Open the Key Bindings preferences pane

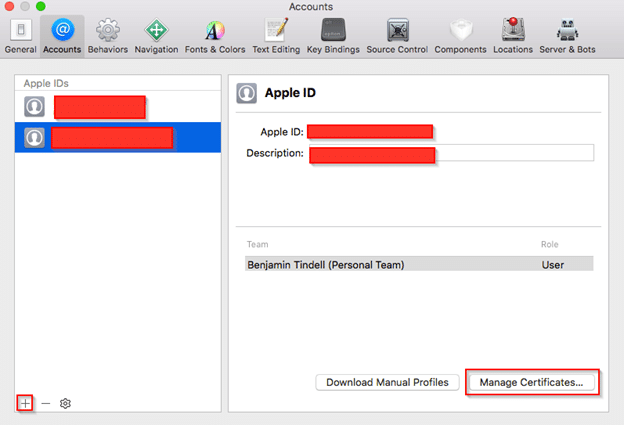(x=333, y=37)
